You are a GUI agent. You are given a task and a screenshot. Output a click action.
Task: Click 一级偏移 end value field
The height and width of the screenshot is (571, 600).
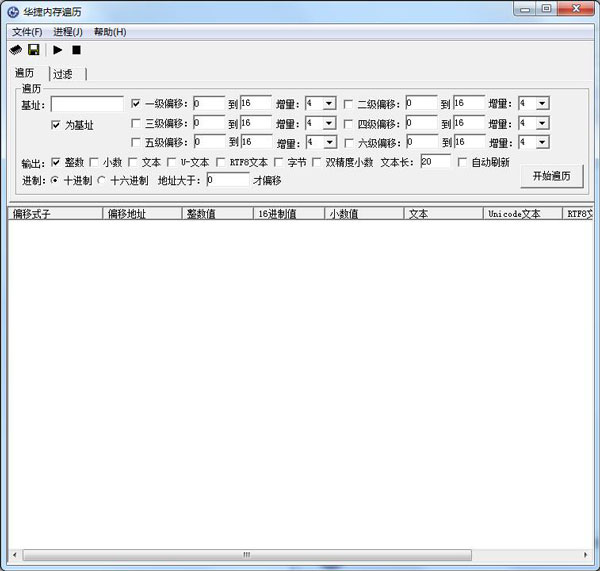(x=256, y=103)
